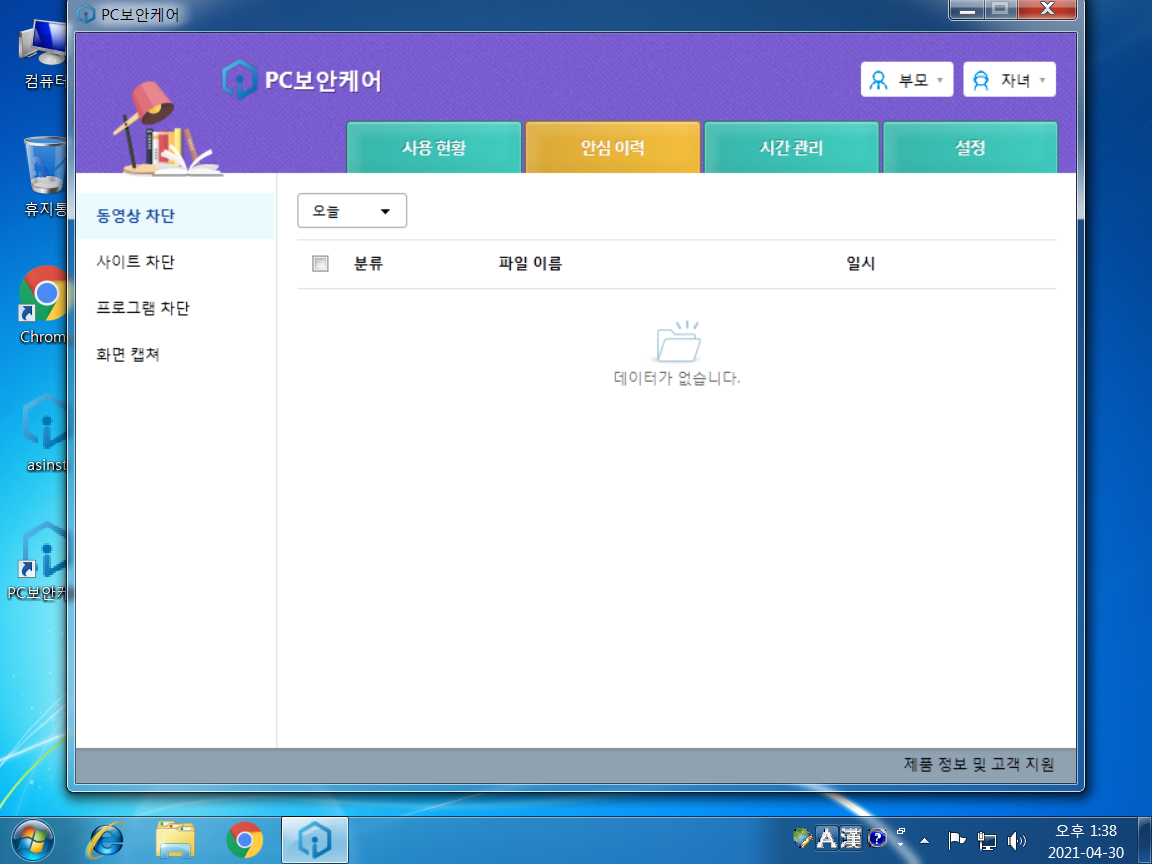This screenshot has width=1152, height=864.
Task: Open the 오늘 date range dropdown
Action: tap(352, 211)
